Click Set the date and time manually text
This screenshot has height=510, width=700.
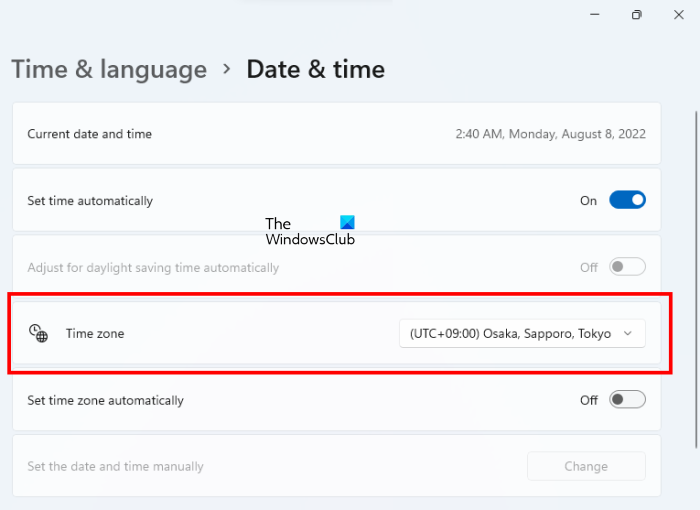coord(115,466)
